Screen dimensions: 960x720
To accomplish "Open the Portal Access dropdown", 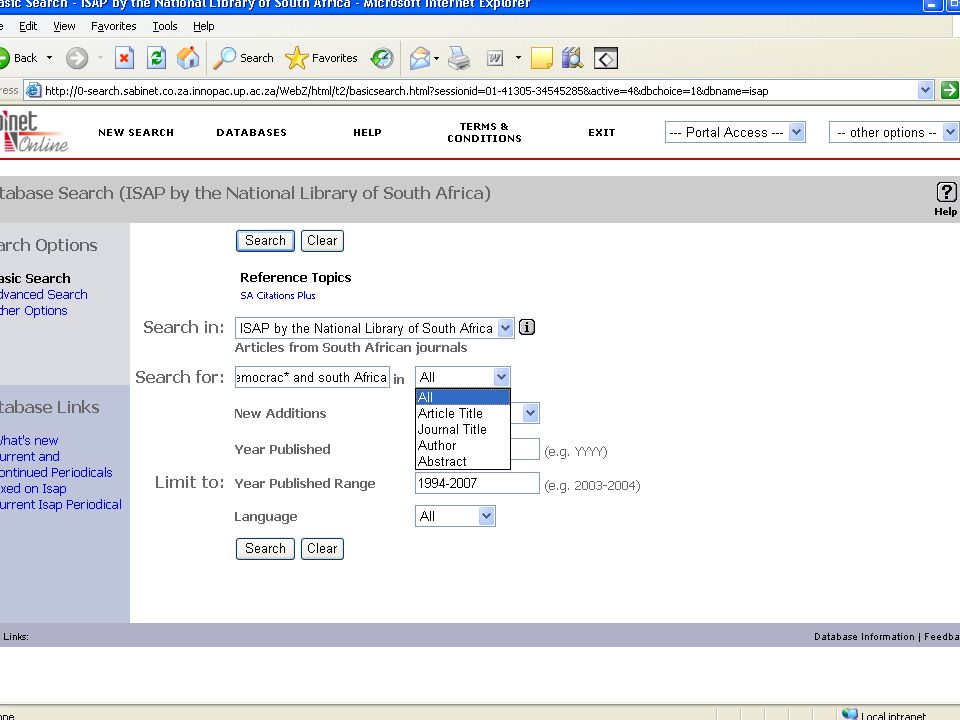I will [735, 132].
